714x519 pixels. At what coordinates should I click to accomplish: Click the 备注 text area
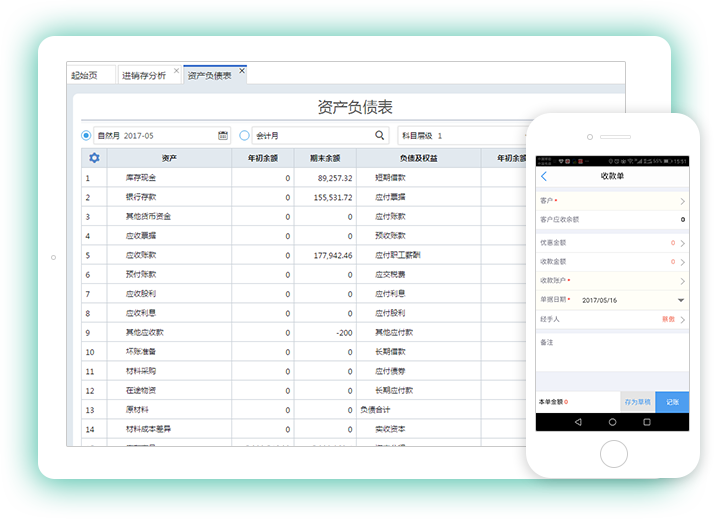pyautogui.click(x=612, y=362)
